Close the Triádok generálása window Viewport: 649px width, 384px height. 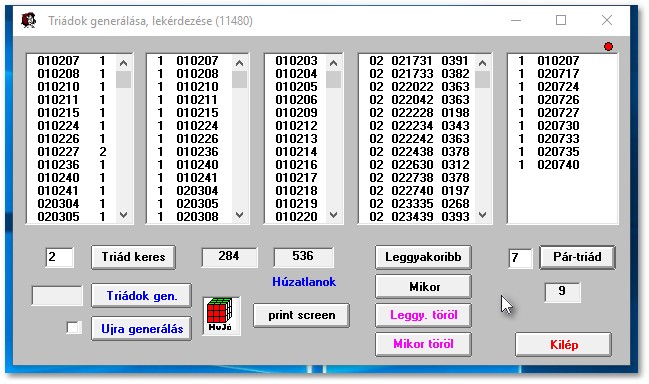tap(607, 20)
